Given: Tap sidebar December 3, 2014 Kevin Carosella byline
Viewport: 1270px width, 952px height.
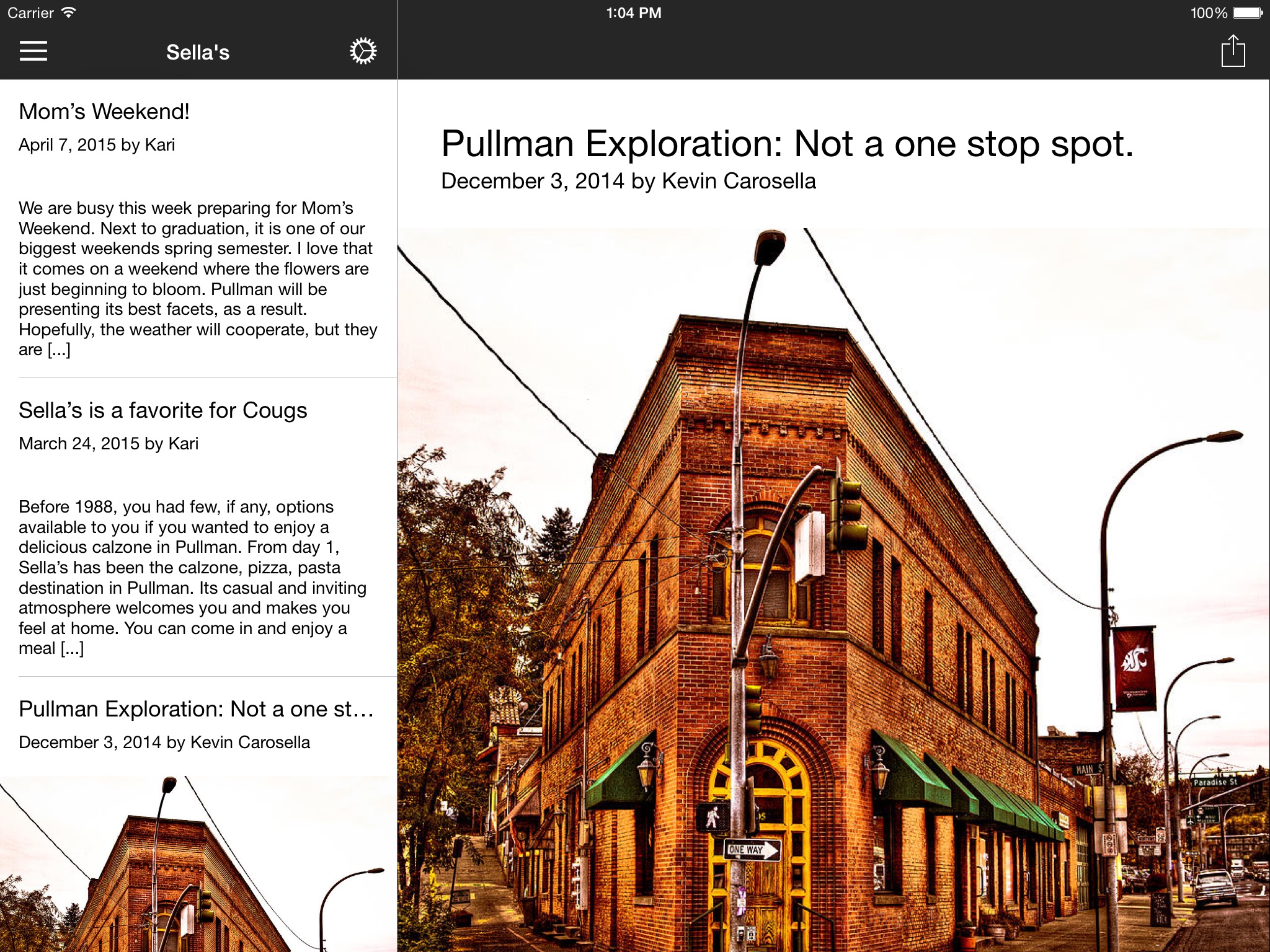Looking at the screenshot, I should [x=164, y=743].
